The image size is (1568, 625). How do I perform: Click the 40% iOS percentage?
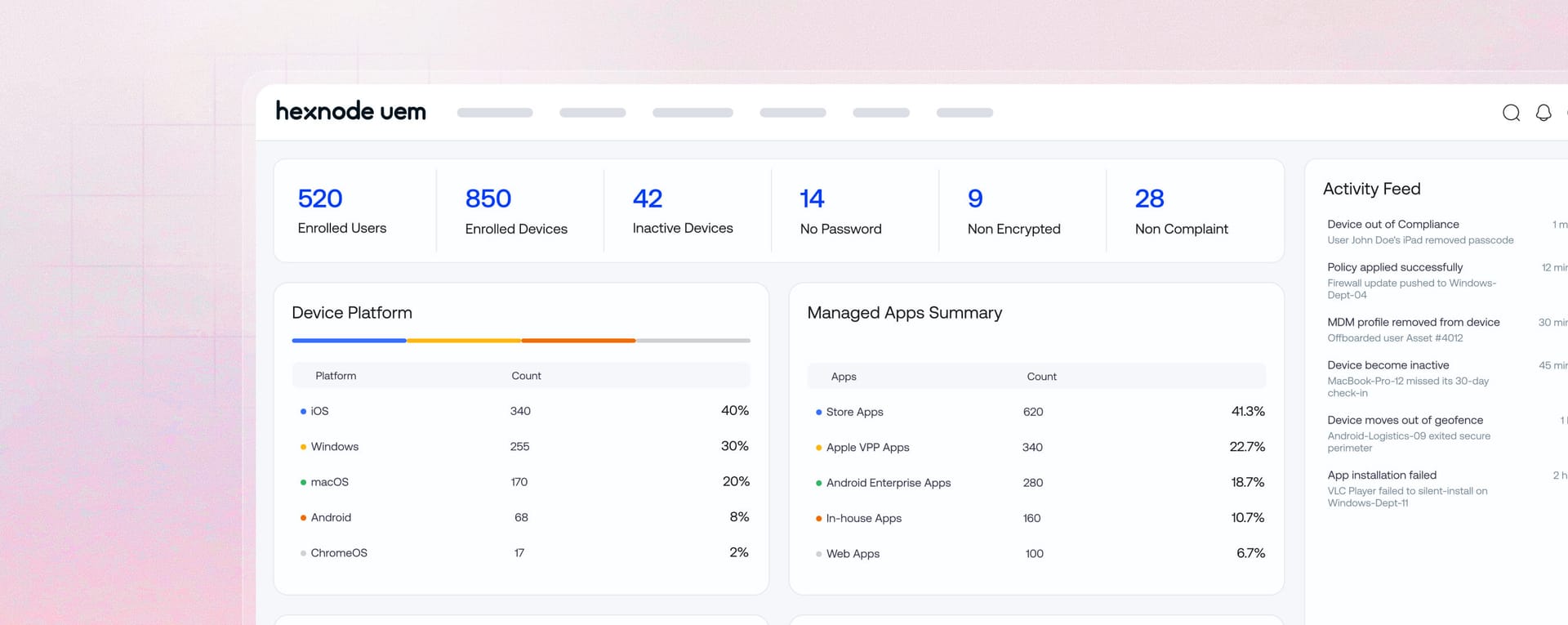pyautogui.click(x=735, y=410)
